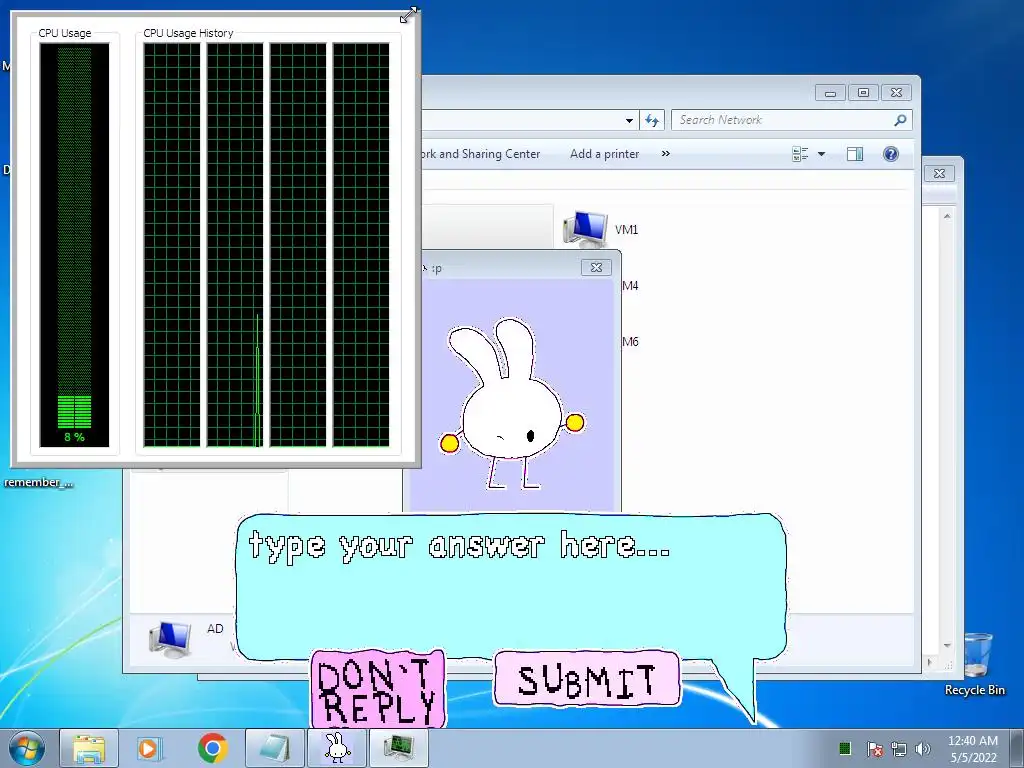Click the search magnifier in Network window
Screen dimensions: 1024x768
pyautogui.click(x=900, y=120)
